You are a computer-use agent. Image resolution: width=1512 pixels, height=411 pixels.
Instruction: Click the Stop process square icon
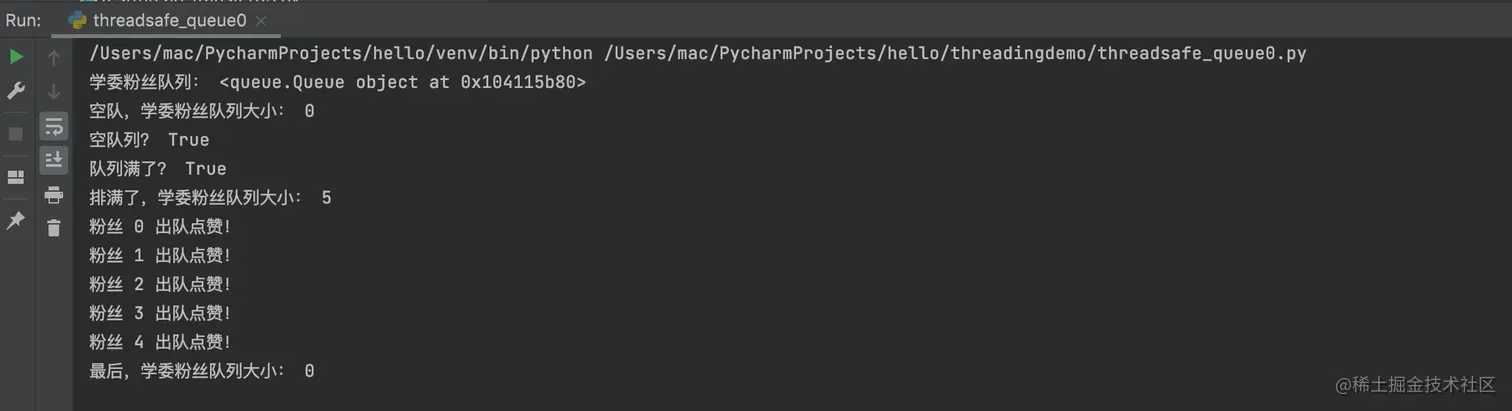click(x=16, y=134)
